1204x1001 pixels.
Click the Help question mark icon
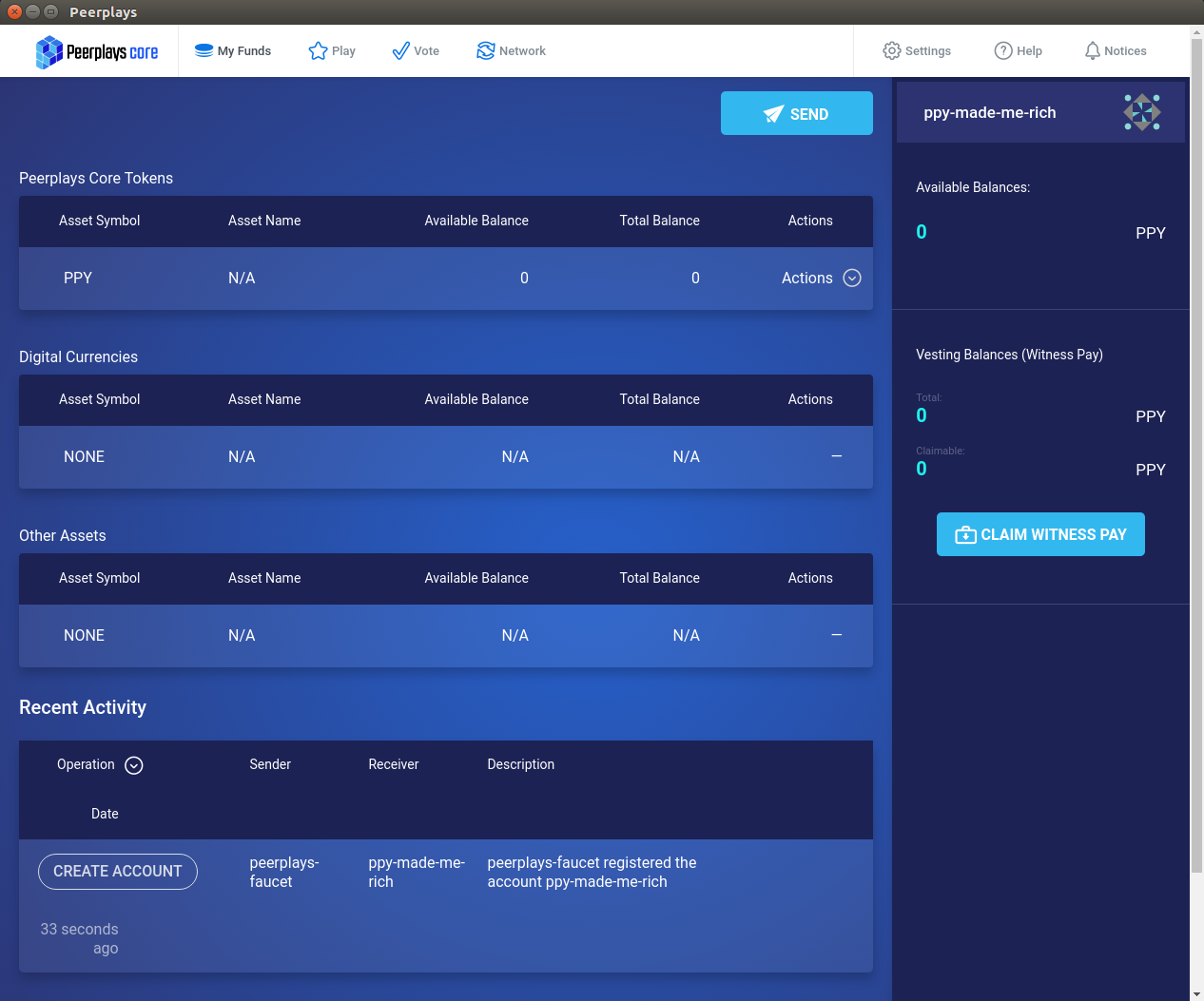(1003, 50)
